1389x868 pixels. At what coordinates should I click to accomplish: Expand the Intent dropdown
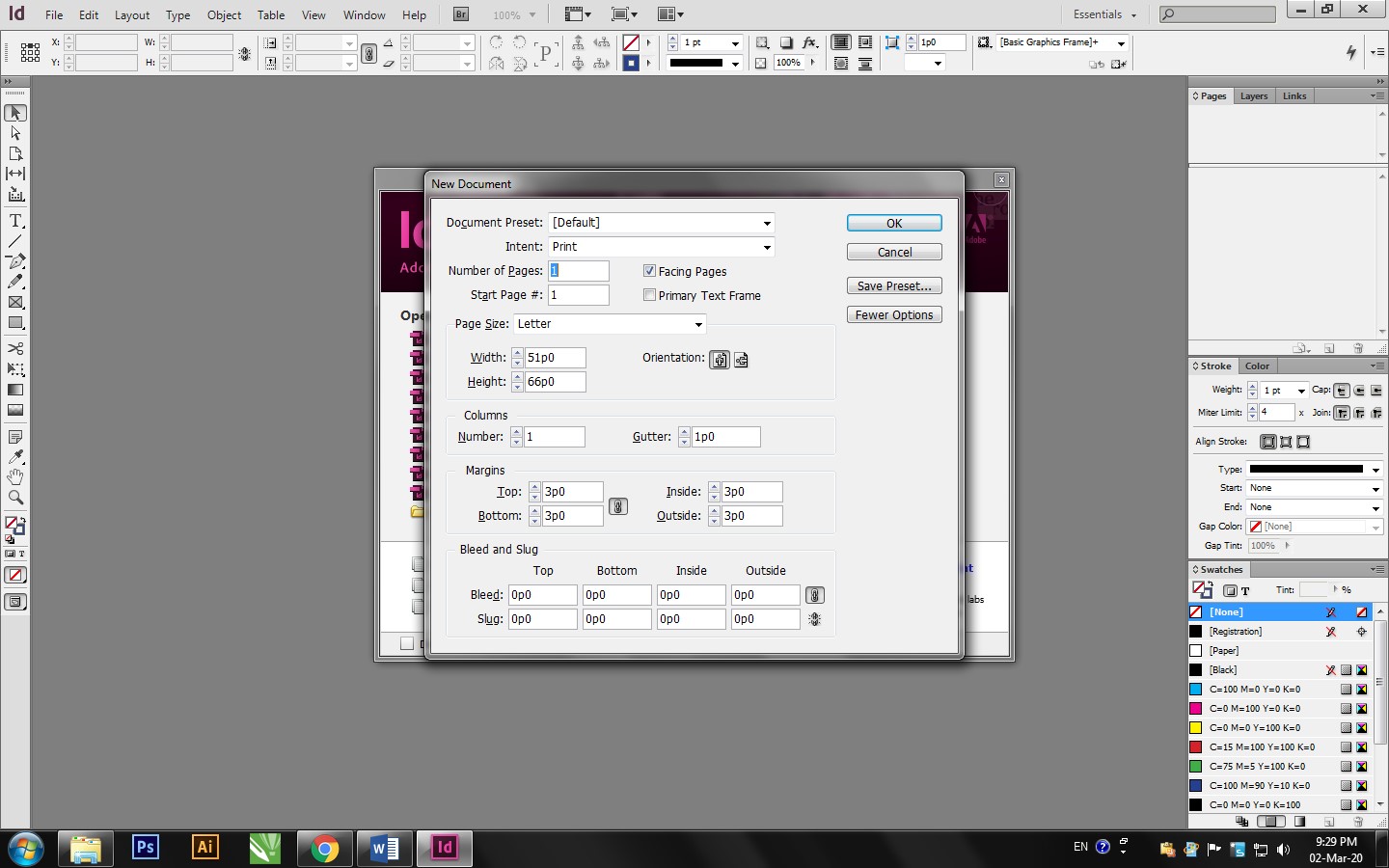(x=662, y=247)
